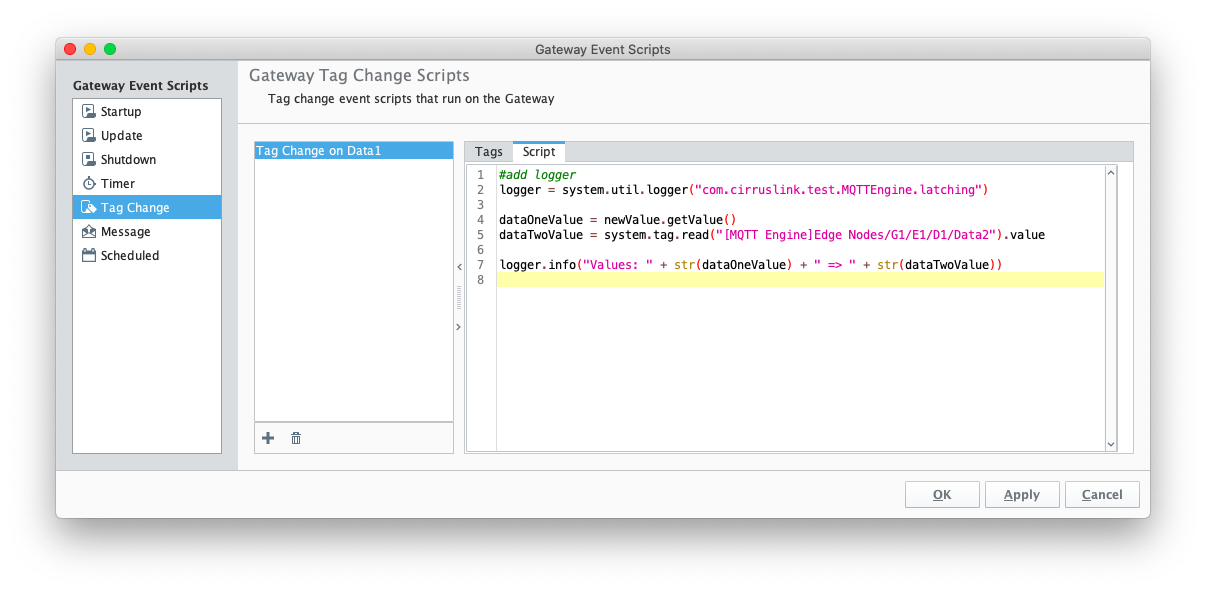Select the Scheduled calendar icon
The height and width of the screenshot is (592, 1206).
click(89, 255)
